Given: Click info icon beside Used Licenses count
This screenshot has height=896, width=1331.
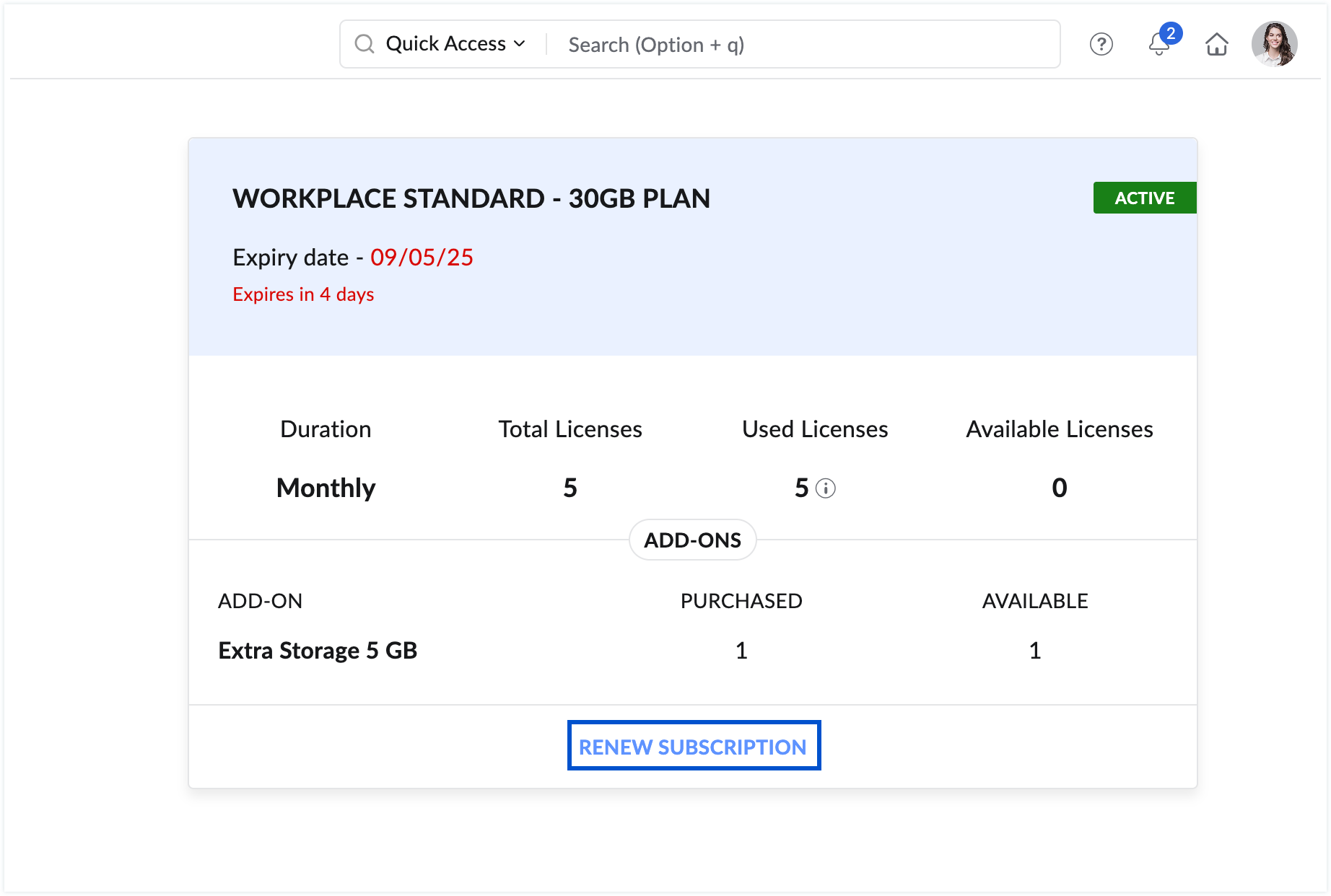Looking at the screenshot, I should point(825,489).
